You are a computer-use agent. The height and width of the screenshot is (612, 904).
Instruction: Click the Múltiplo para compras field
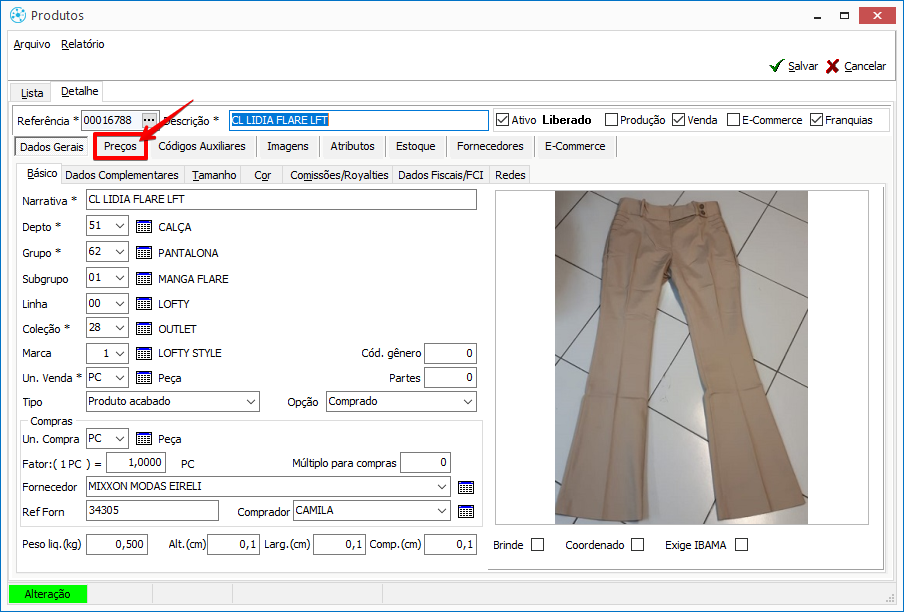point(425,463)
